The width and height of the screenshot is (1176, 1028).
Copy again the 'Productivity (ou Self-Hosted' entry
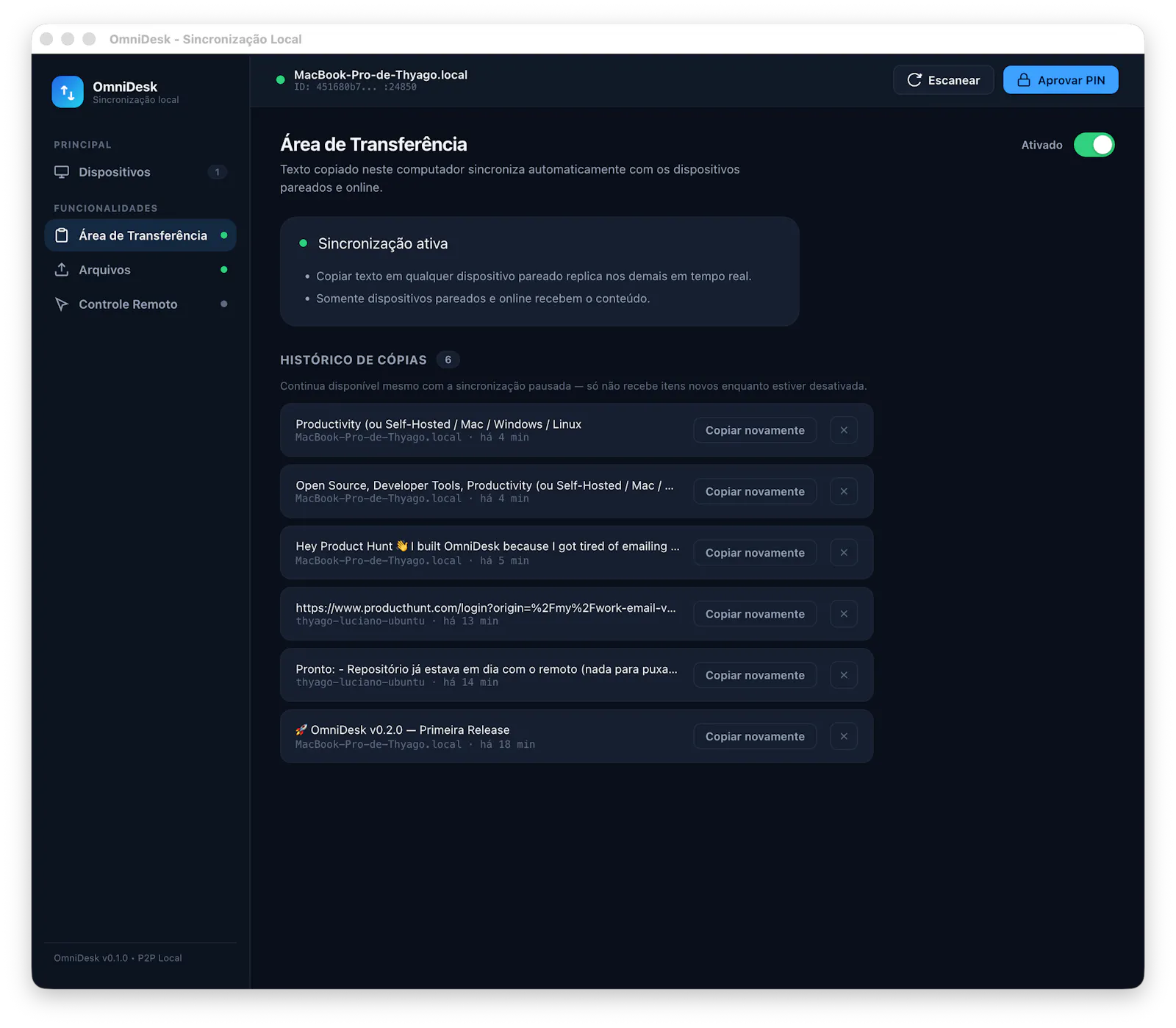pos(755,430)
